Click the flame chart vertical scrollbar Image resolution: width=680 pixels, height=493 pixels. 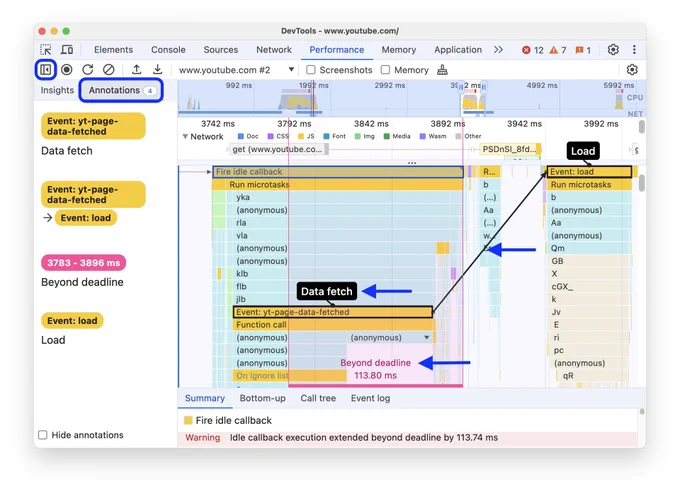click(642, 182)
